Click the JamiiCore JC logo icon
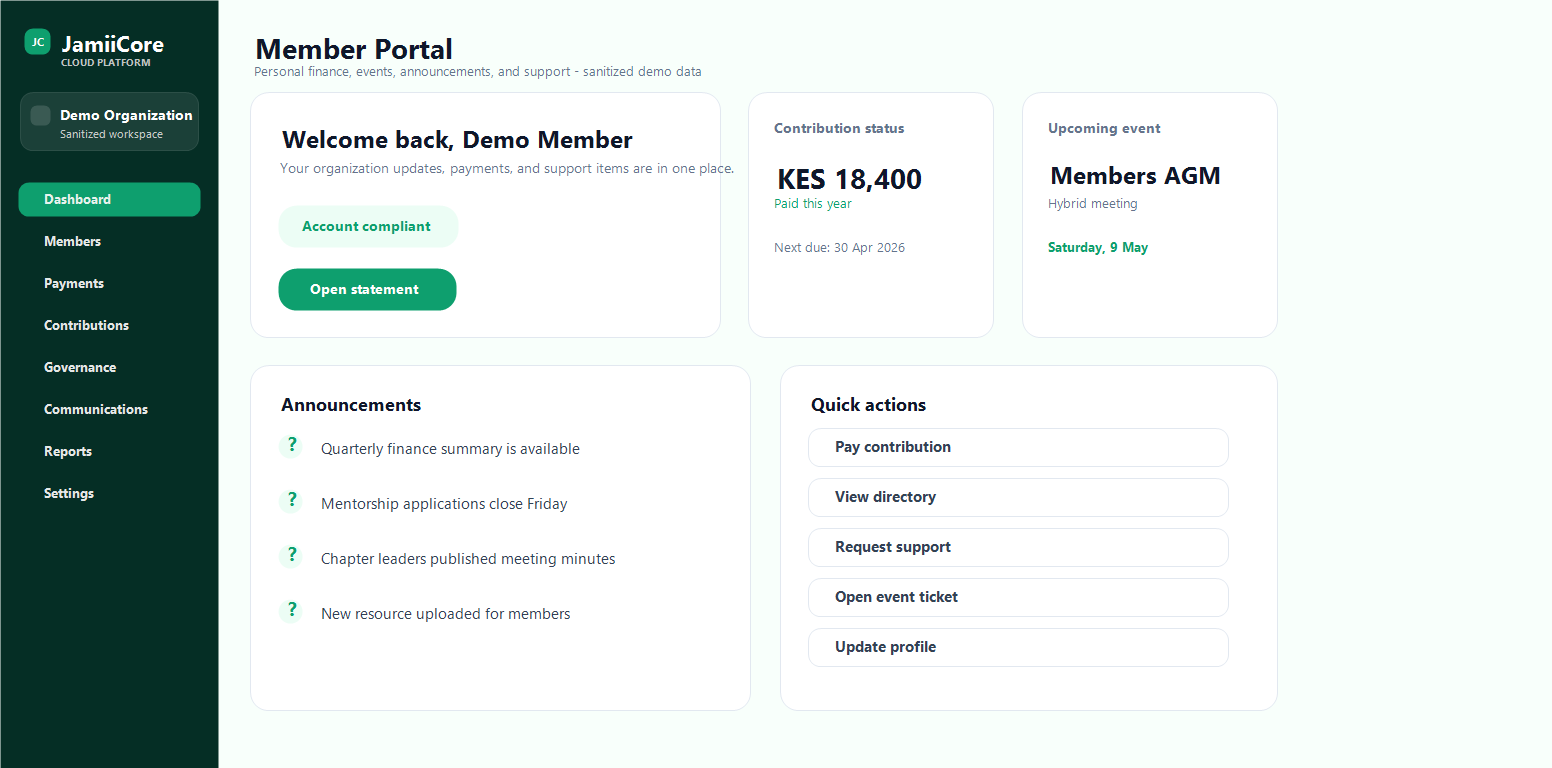This screenshot has width=1552, height=768. pos(37,41)
